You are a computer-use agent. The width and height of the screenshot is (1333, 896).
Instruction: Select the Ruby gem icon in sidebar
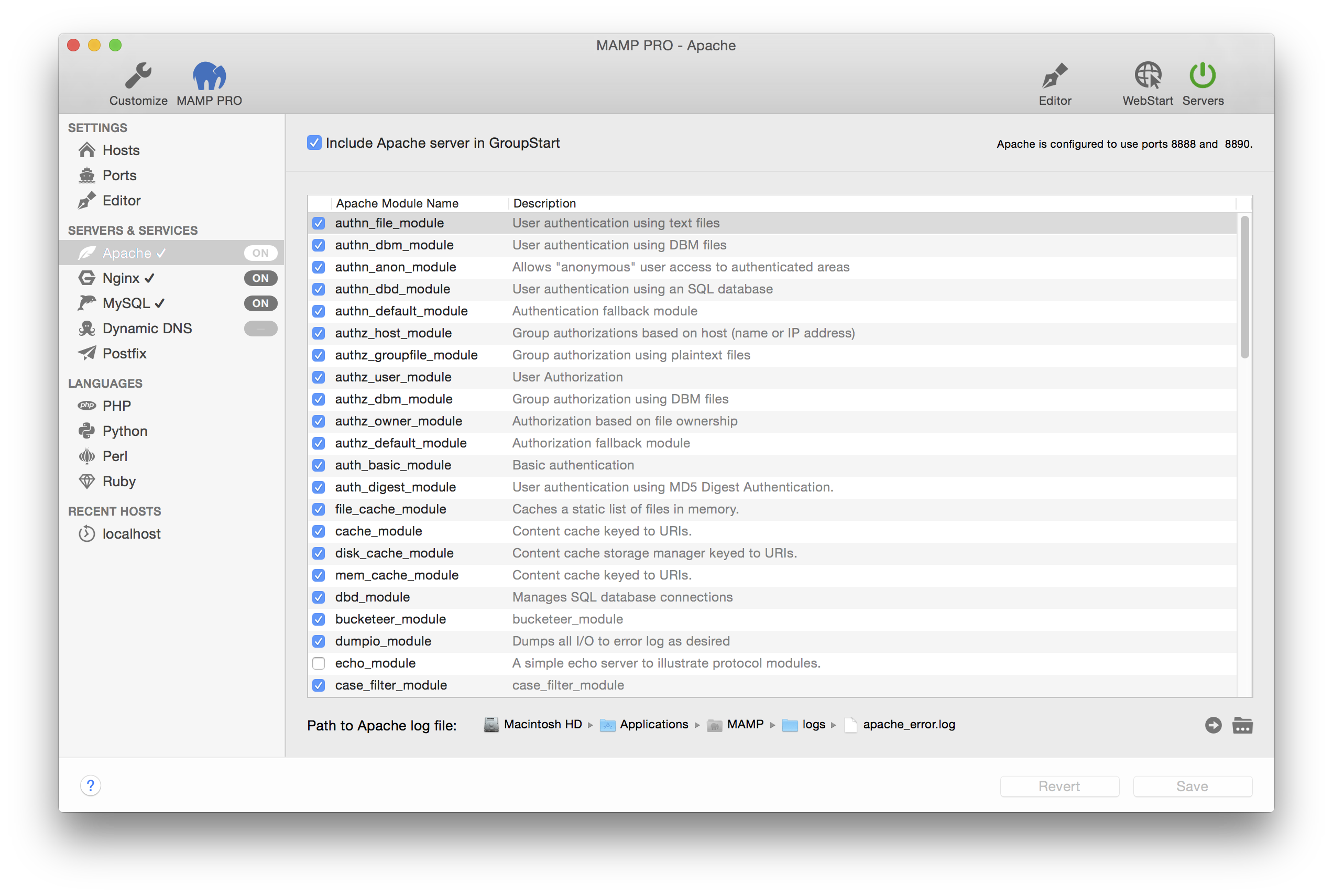click(x=87, y=481)
